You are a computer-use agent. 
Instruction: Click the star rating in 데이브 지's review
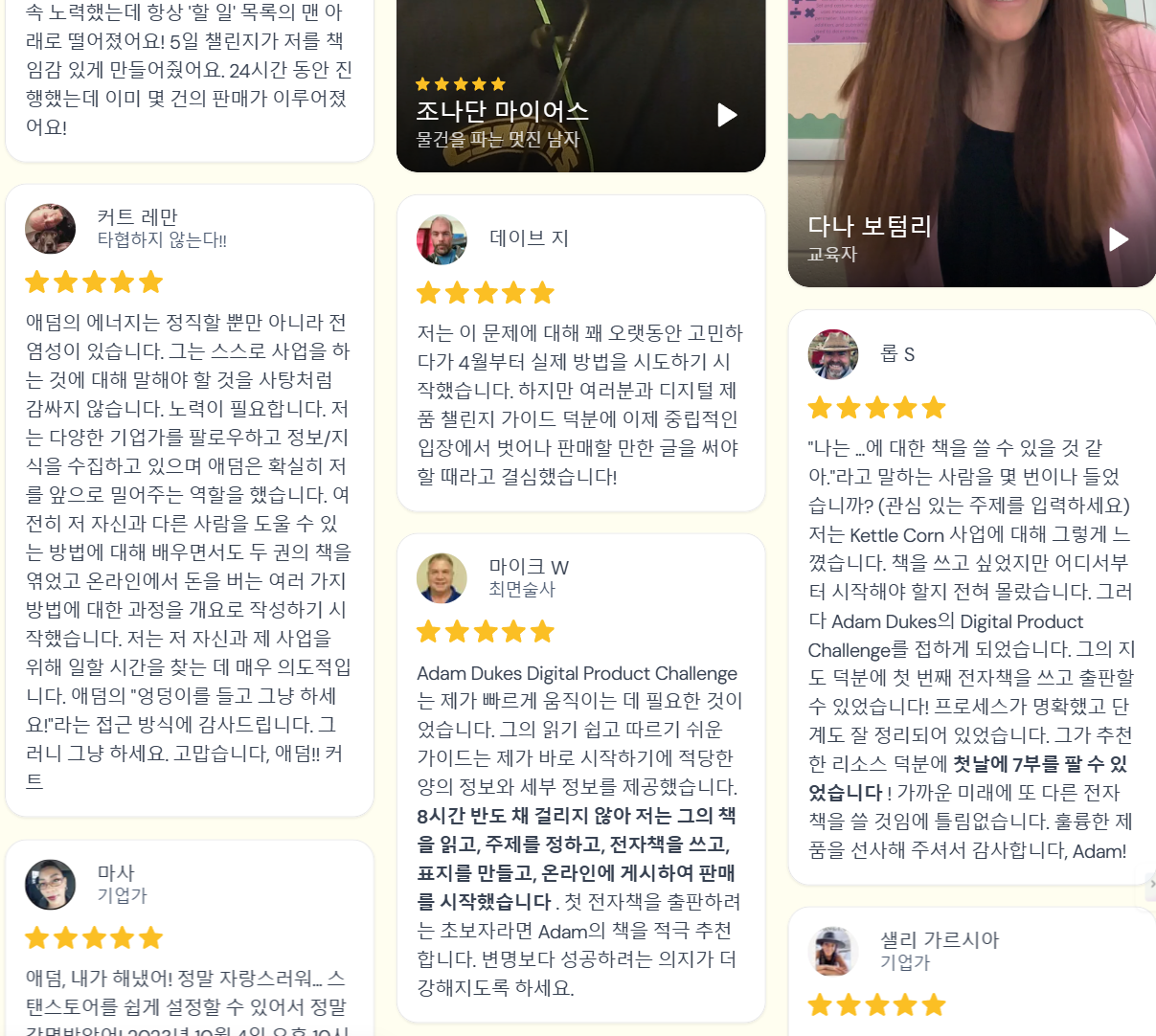(x=486, y=293)
